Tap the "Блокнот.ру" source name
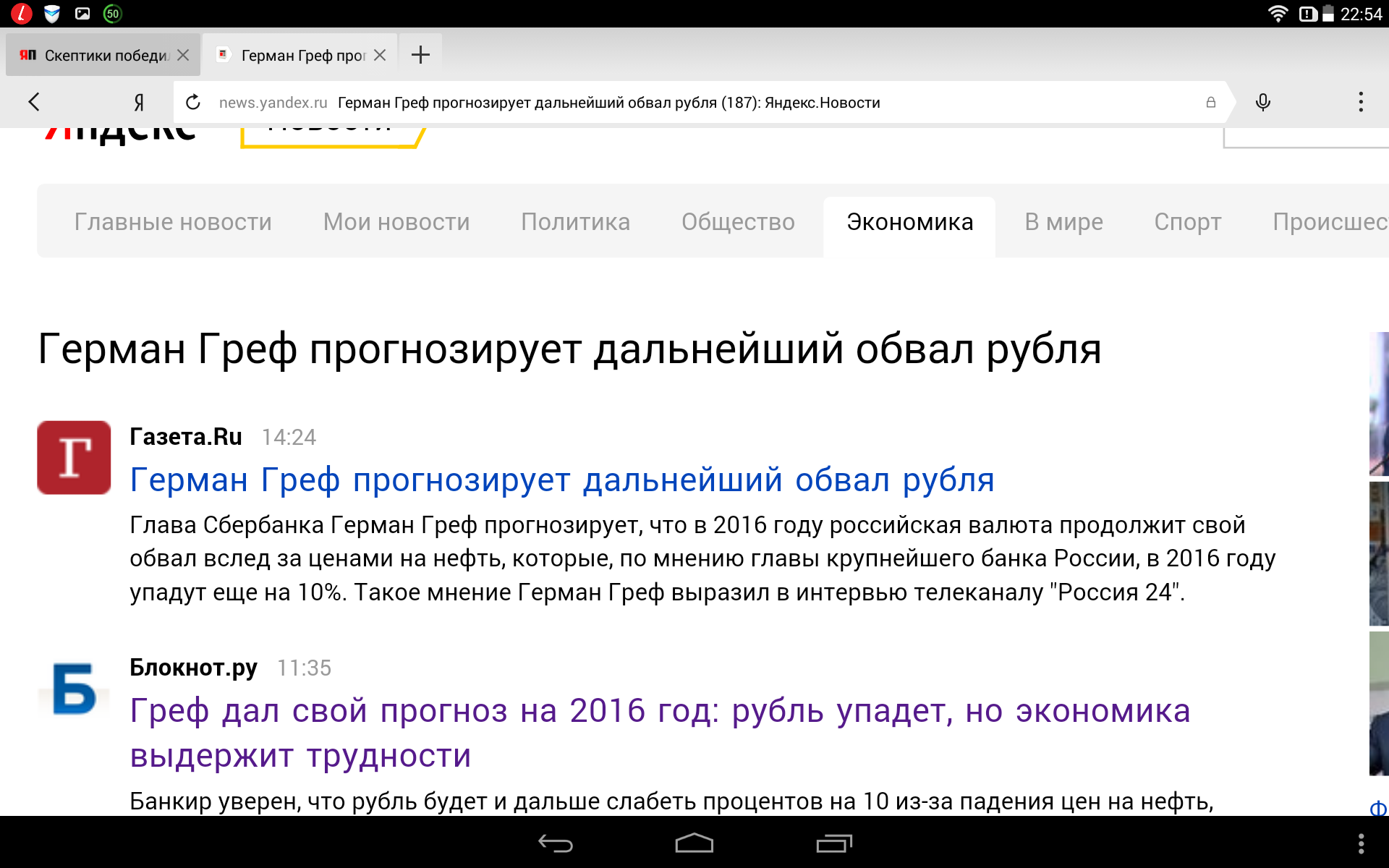Viewport: 1389px width, 868px height. pyautogui.click(x=193, y=668)
